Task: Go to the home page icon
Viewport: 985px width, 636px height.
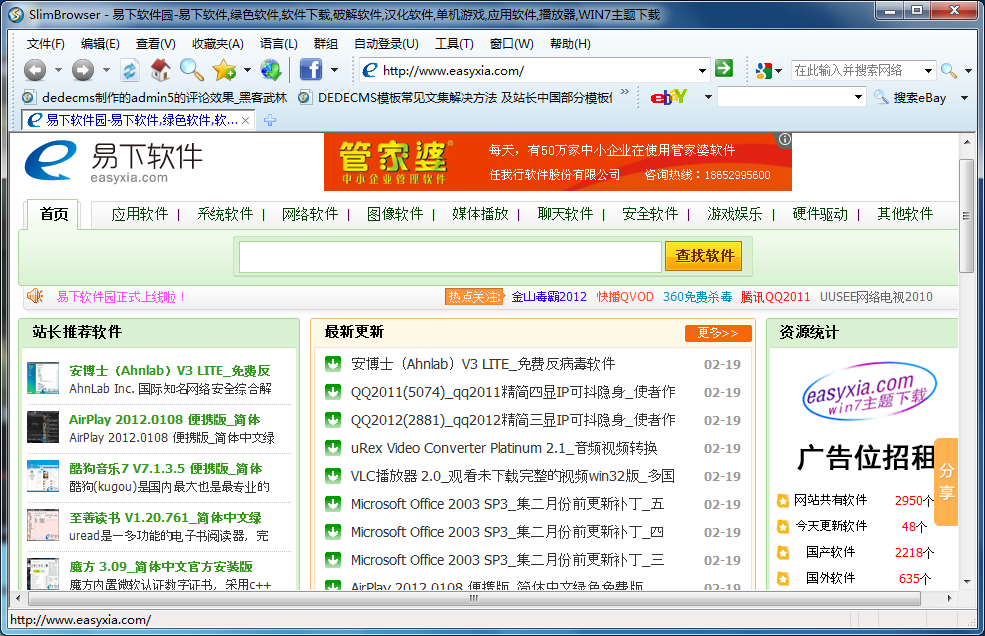Action: click(x=160, y=70)
